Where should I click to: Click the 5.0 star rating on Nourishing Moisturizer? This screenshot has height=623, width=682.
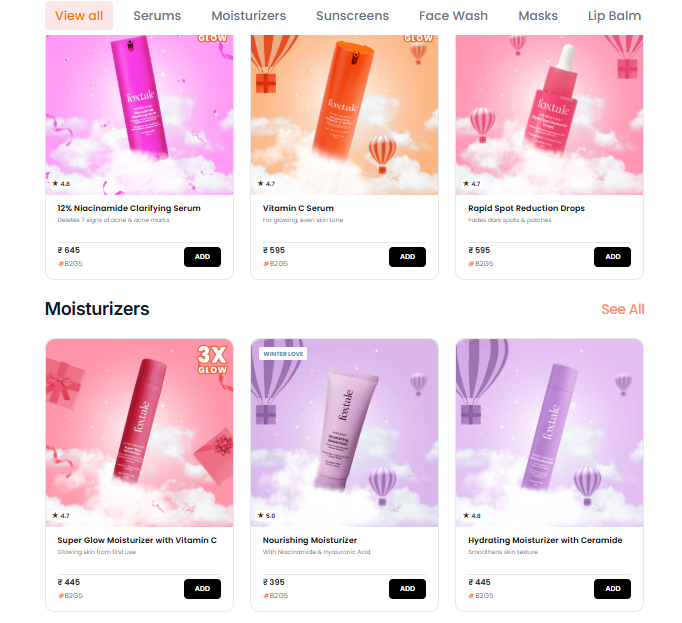pyautogui.click(x=266, y=516)
